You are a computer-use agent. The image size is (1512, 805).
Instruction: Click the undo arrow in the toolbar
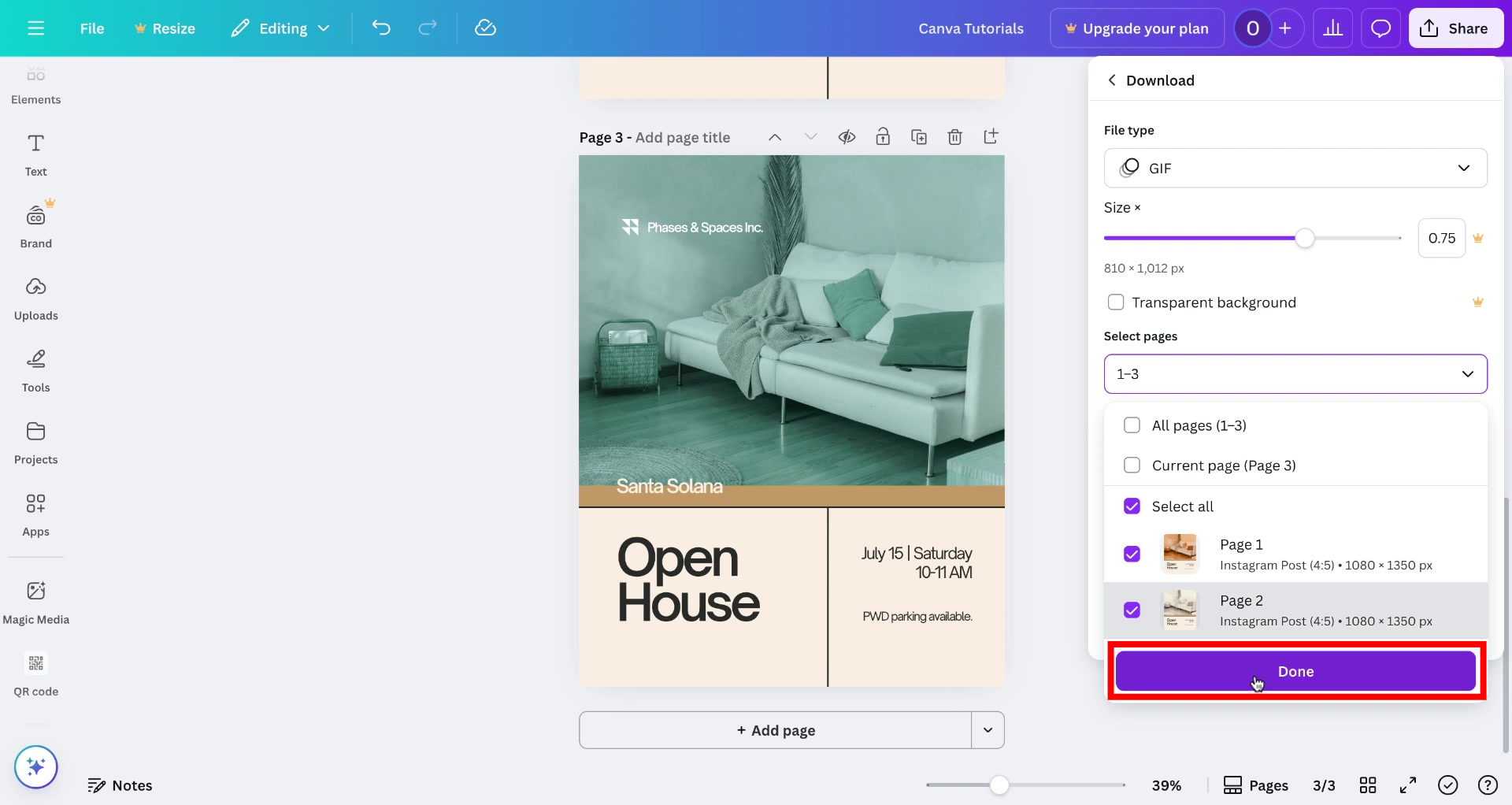click(382, 28)
